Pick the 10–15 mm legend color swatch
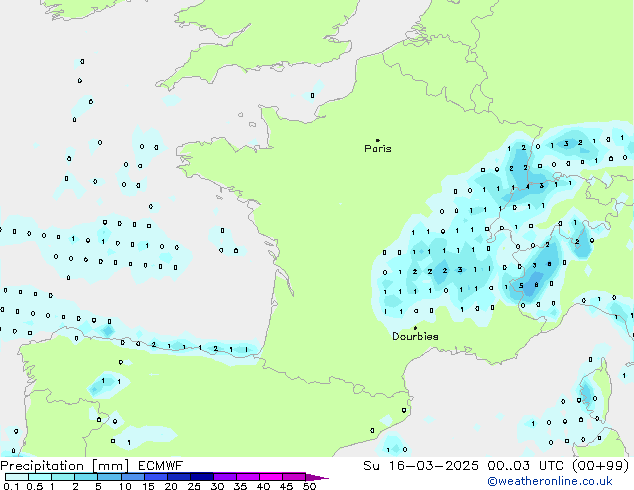The image size is (634, 490). point(132,477)
